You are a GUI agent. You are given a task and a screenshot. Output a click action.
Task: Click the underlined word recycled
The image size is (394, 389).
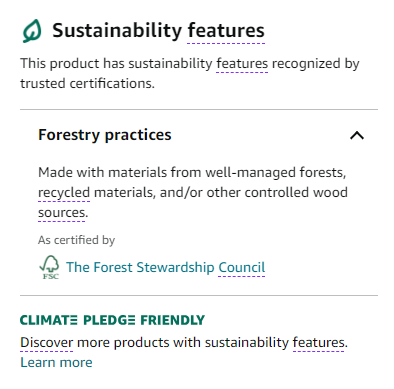click(64, 193)
